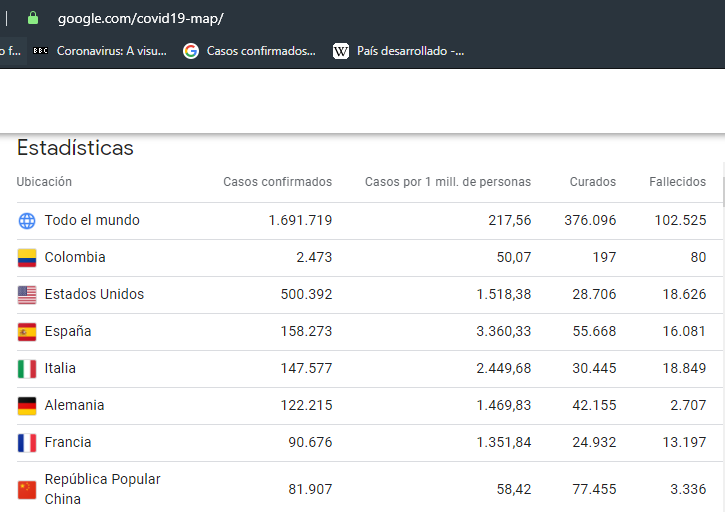The image size is (725, 512).
Task: Click world confirmed cases value 1.691.719
Action: click(x=300, y=220)
